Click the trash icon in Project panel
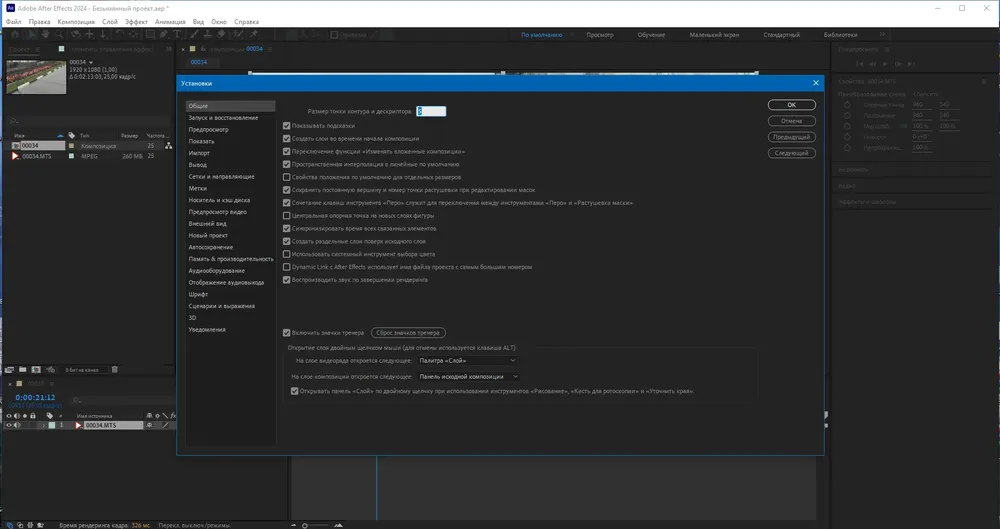 (115, 369)
